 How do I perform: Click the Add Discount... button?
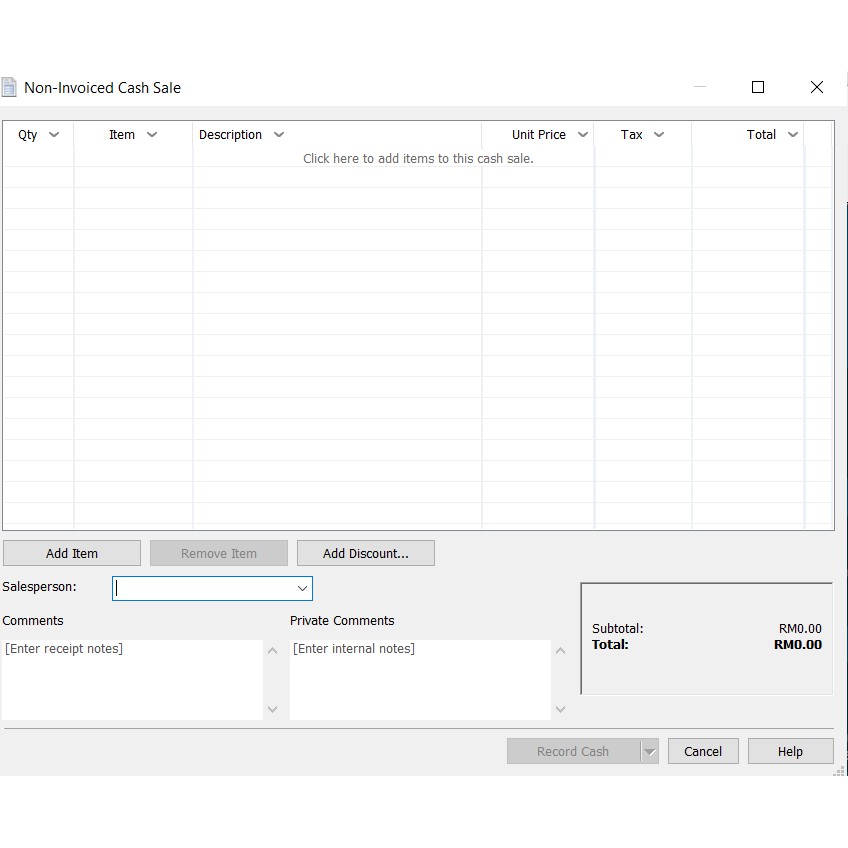[x=365, y=553]
